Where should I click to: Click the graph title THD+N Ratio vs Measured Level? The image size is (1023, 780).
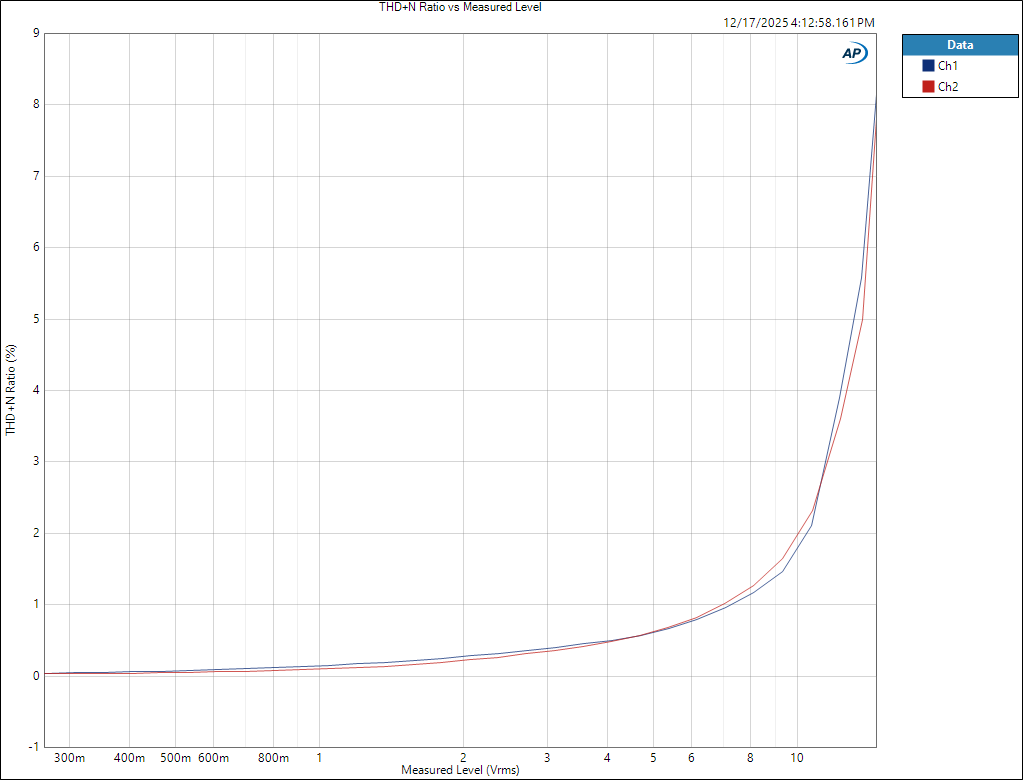click(x=460, y=7)
